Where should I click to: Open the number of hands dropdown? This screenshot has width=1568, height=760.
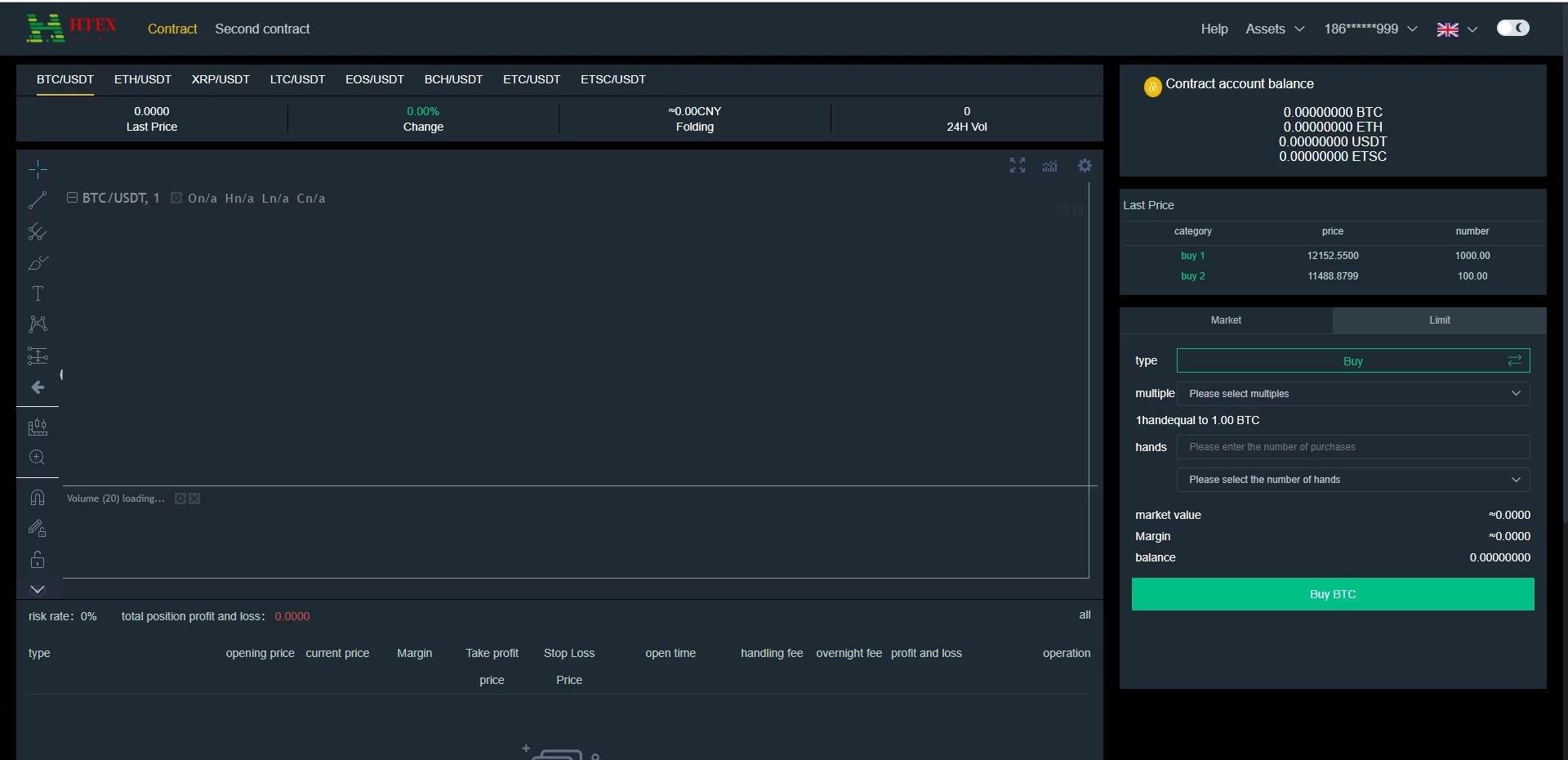(1352, 480)
